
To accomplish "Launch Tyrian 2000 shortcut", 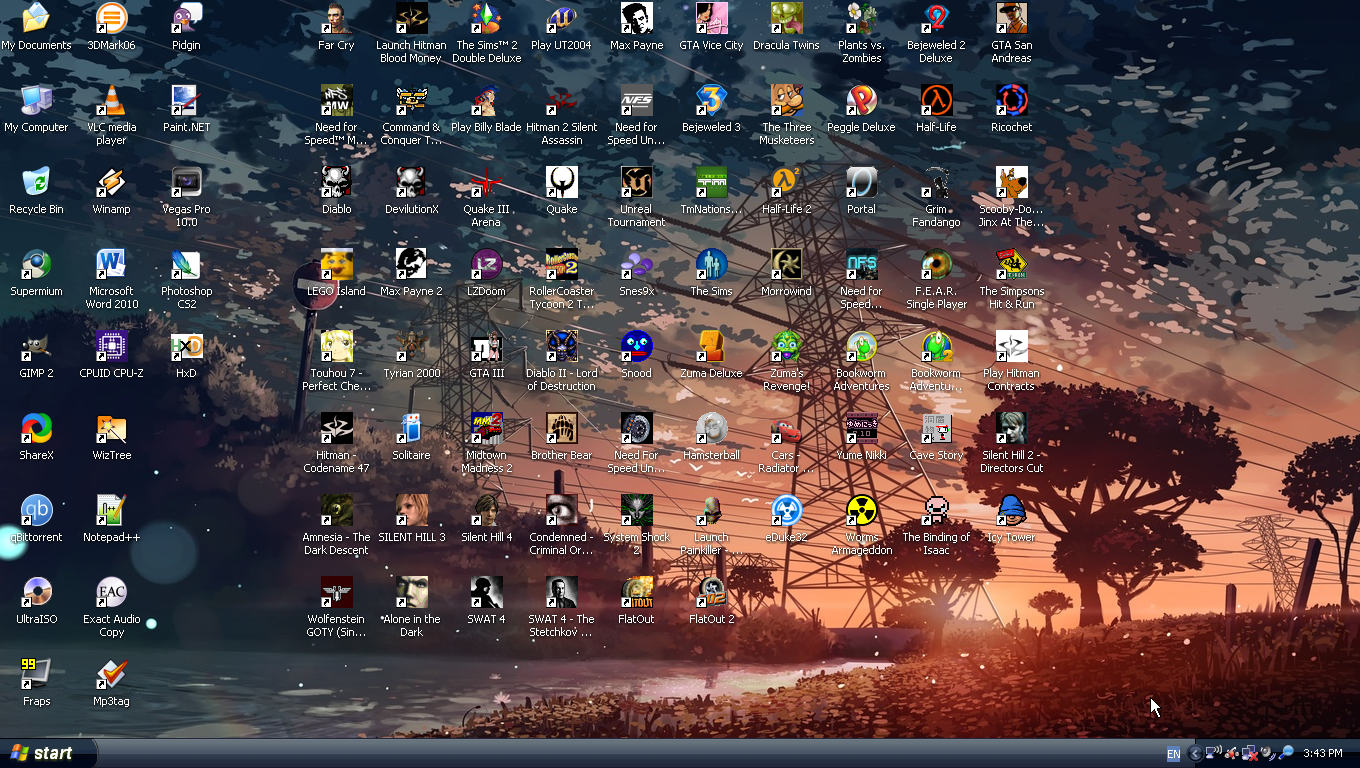I will coord(411,346).
